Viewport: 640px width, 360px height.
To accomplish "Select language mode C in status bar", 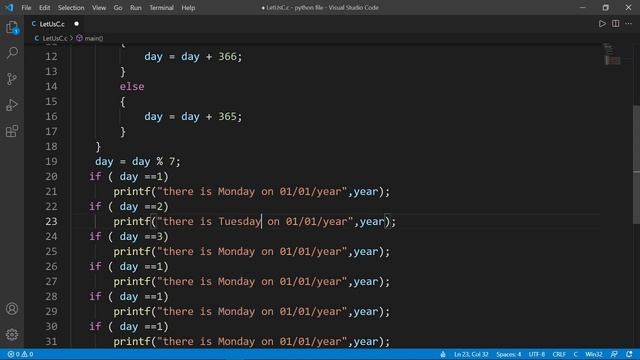I will 576,354.
